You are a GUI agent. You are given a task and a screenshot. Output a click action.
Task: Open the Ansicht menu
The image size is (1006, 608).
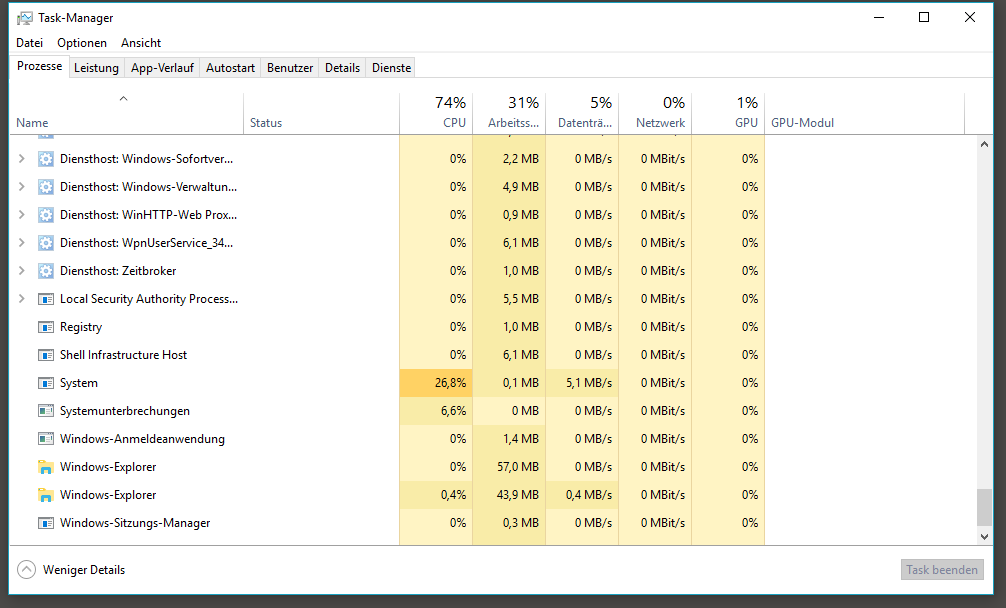click(x=141, y=43)
